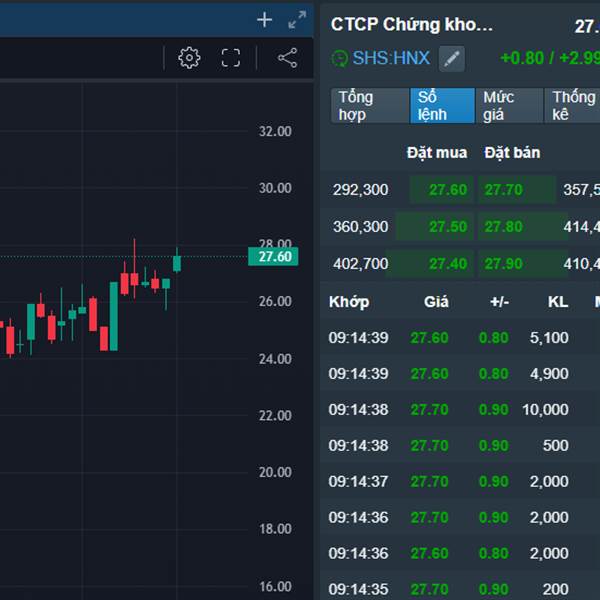The width and height of the screenshot is (600, 600).
Task: Click the plus add icon
Action: click(264, 20)
